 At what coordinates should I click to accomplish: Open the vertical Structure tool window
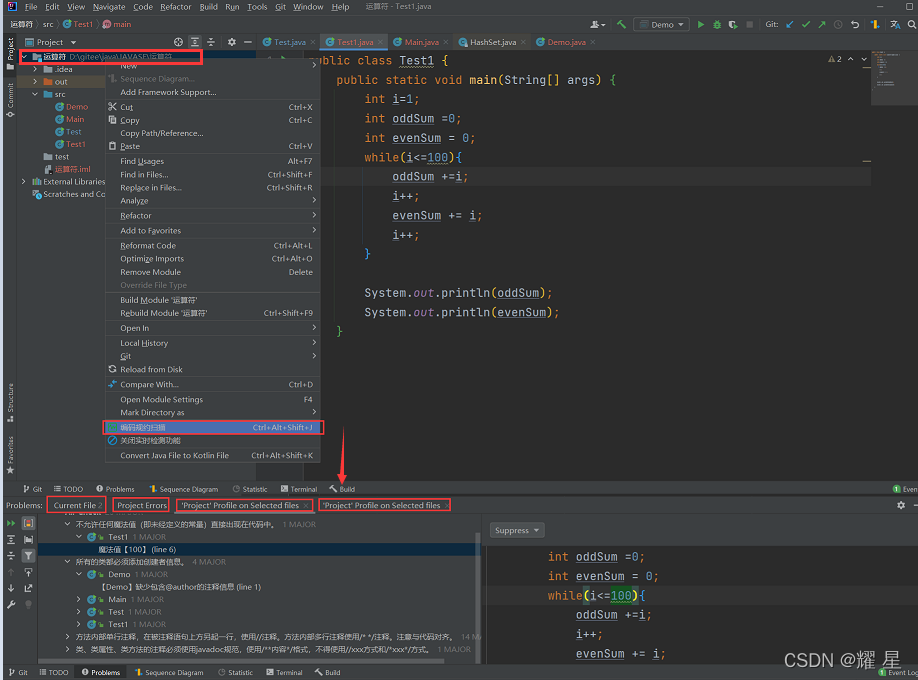(10, 403)
